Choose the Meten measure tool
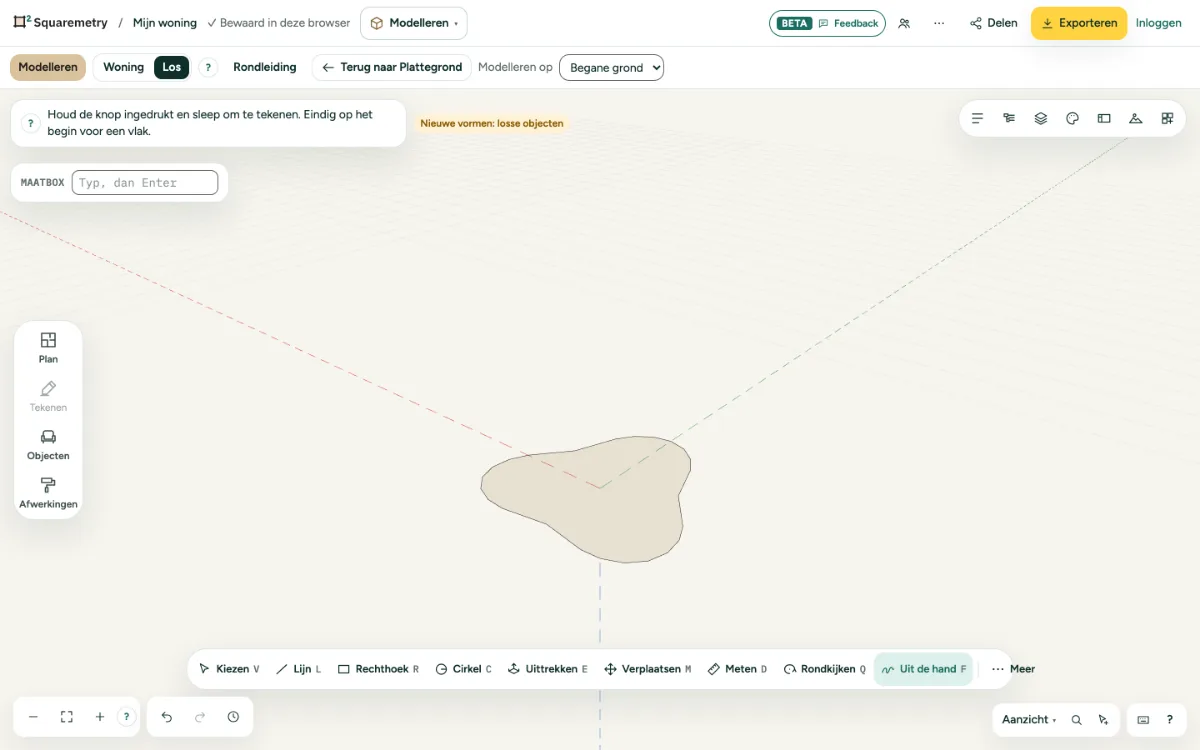The image size is (1200, 750). click(738, 669)
